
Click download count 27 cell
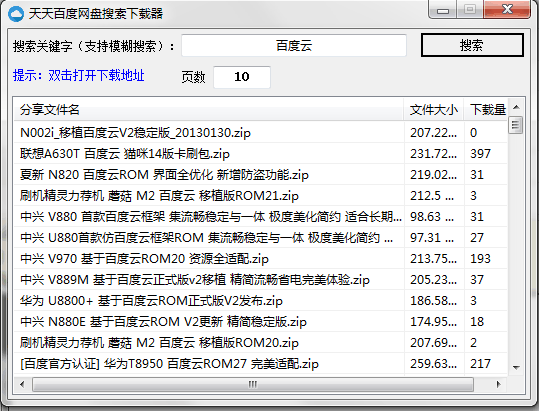pyautogui.click(x=477, y=237)
